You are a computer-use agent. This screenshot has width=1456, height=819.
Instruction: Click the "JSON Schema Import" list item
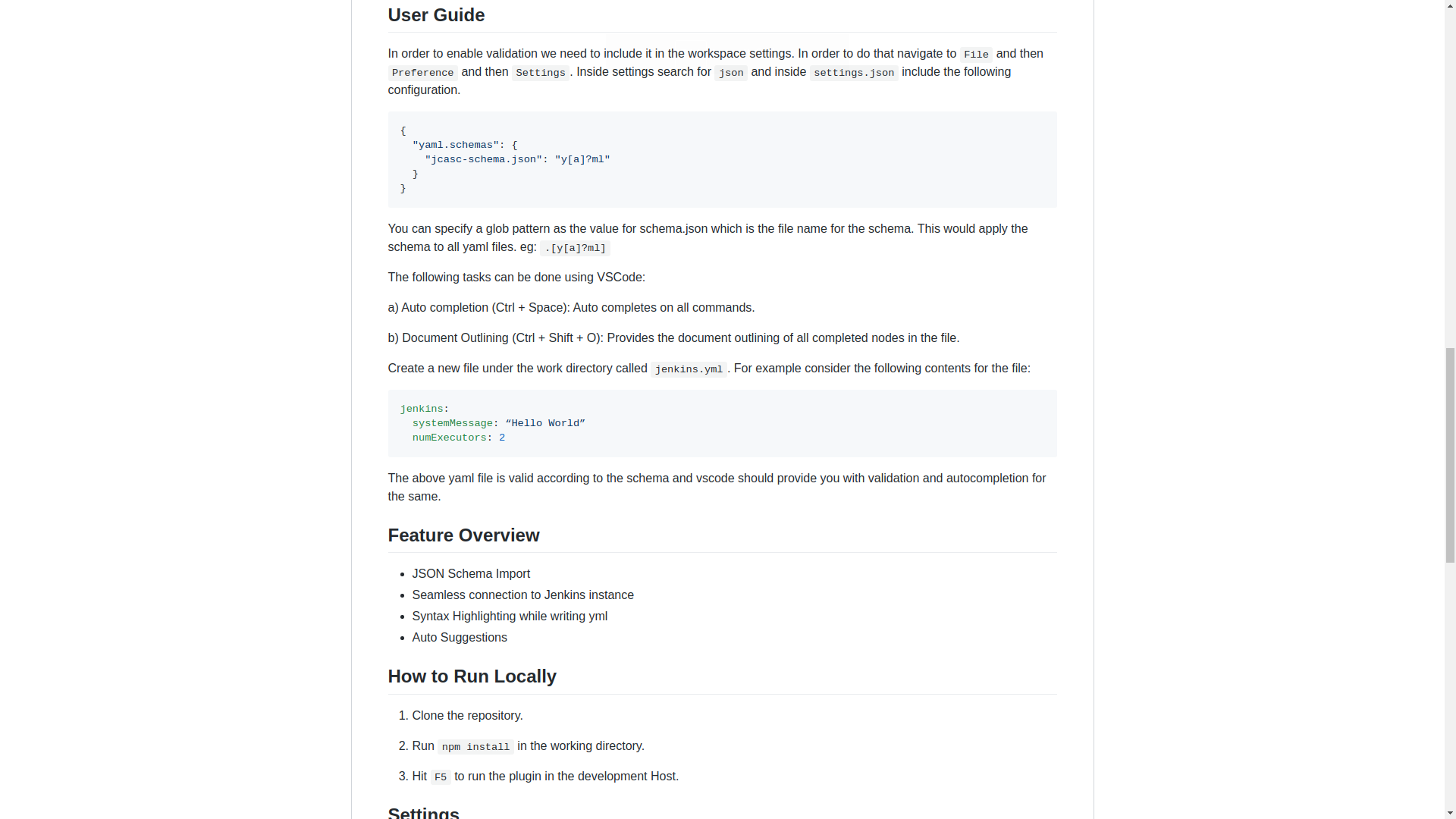pyautogui.click(x=471, y=574)
